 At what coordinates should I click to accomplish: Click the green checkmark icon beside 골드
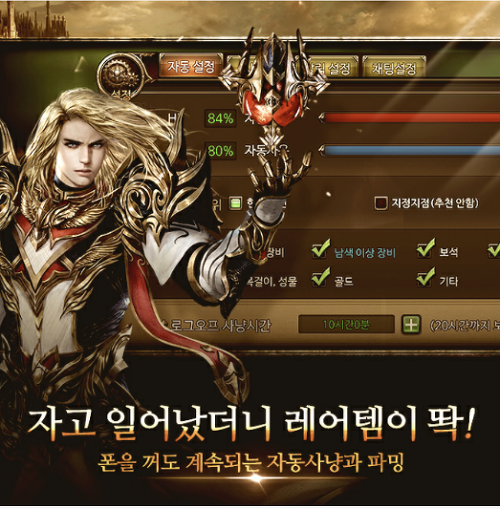point(321,277)
